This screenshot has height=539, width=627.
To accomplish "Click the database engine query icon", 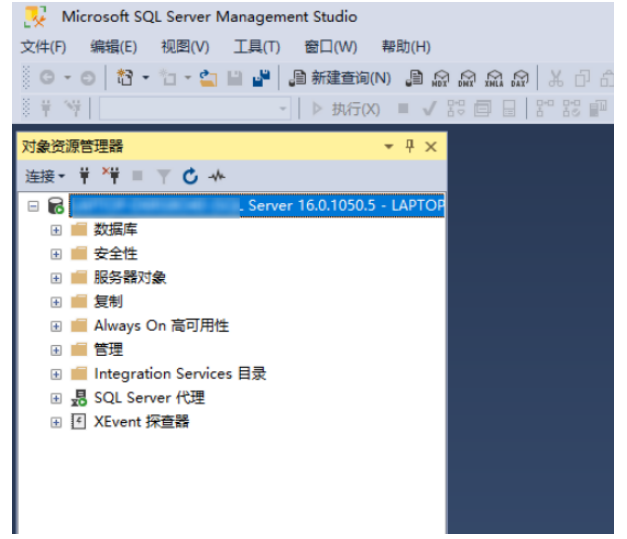I will (x=414, y=78).
